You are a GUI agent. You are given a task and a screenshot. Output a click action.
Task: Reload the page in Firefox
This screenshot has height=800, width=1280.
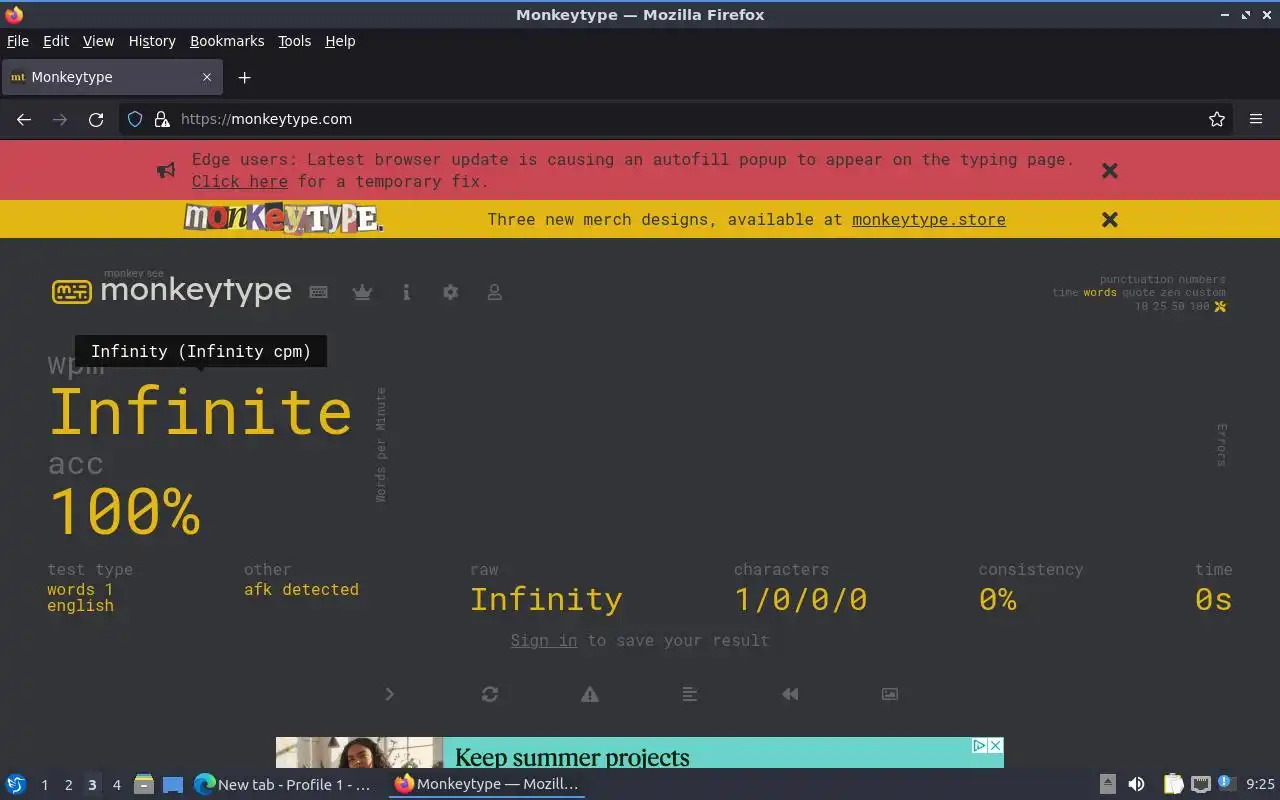click(x=96, y=119)
